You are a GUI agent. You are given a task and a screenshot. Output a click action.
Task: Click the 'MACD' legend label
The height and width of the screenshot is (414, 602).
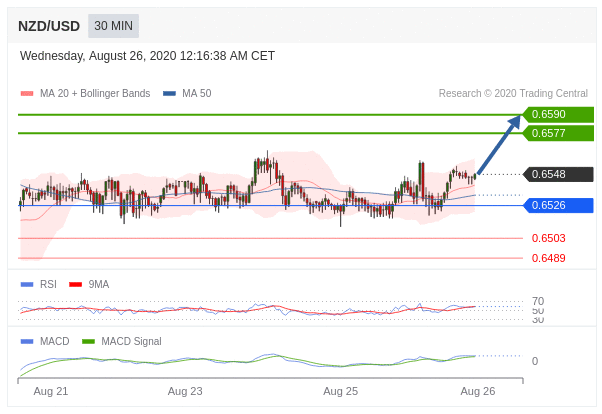(x=55, y=341)
